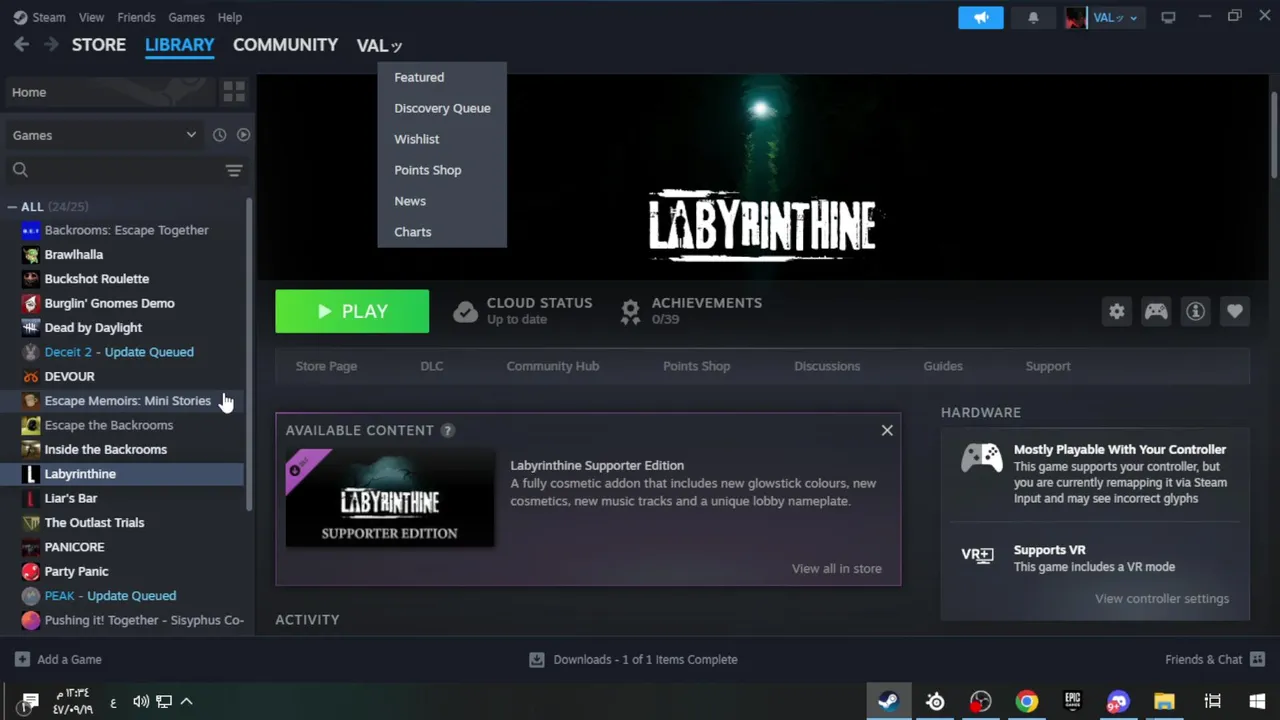1280x720 pixels.
Task: Show hidden system tray icons chevron
Action: pyautogui.click(x=186, y=701)
